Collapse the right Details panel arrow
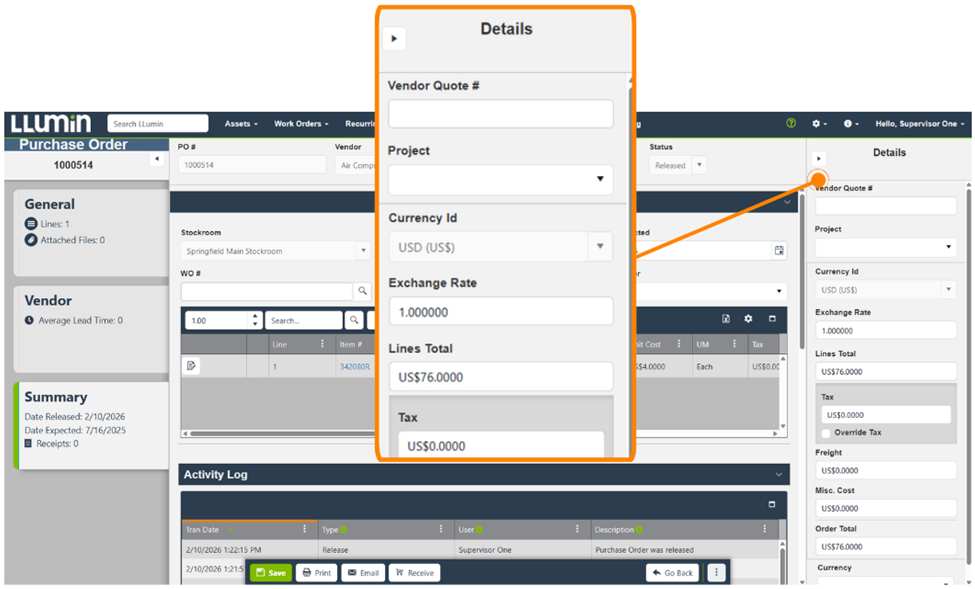 coord(819,159)
